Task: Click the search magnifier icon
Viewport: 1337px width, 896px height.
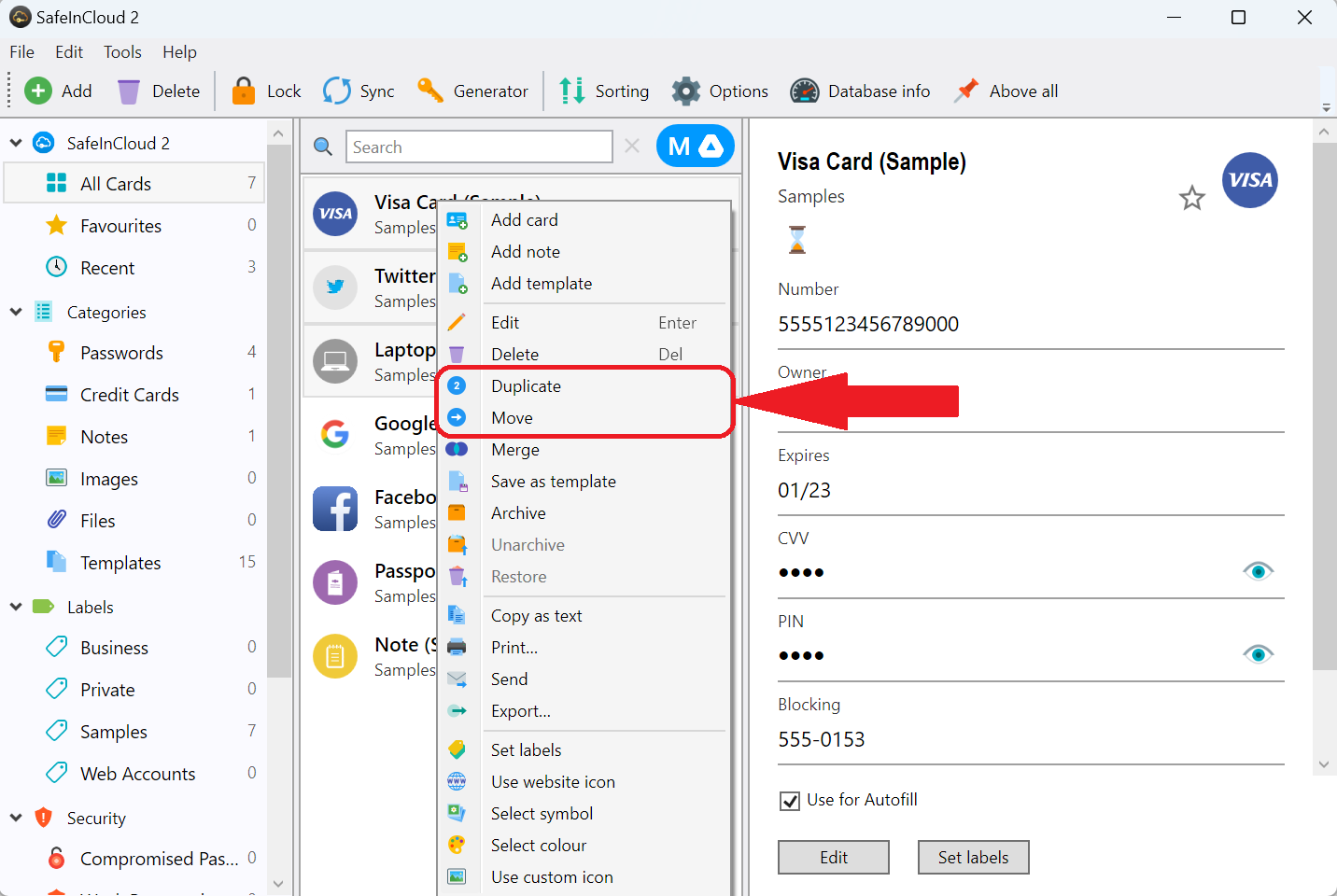Action: click(x=323, y=147)
